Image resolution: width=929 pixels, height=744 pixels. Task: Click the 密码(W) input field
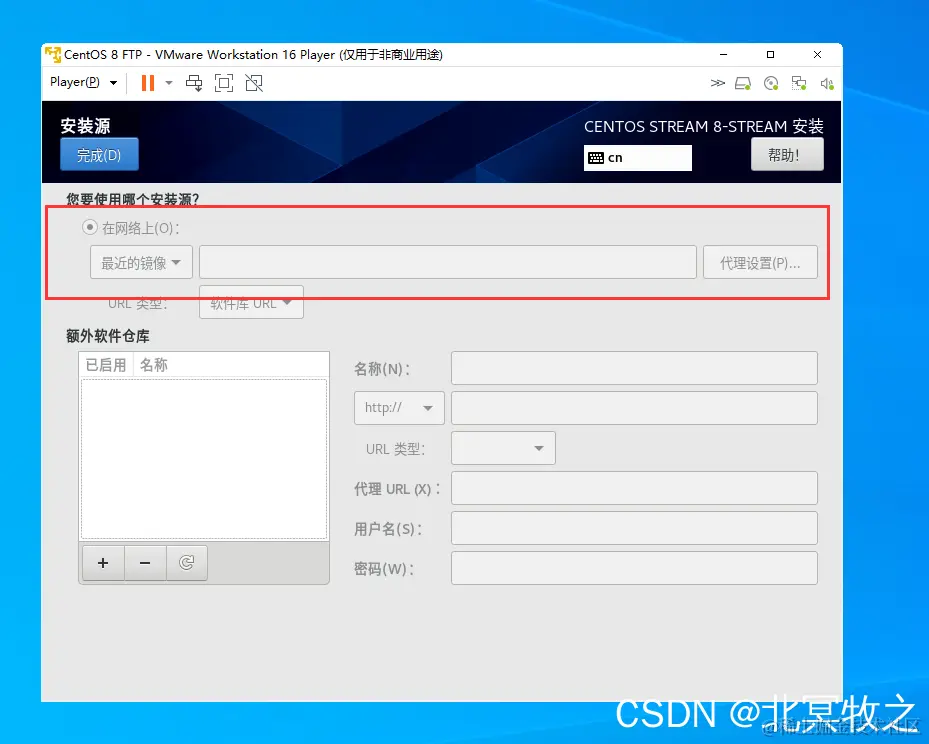[x=634, y=568]
